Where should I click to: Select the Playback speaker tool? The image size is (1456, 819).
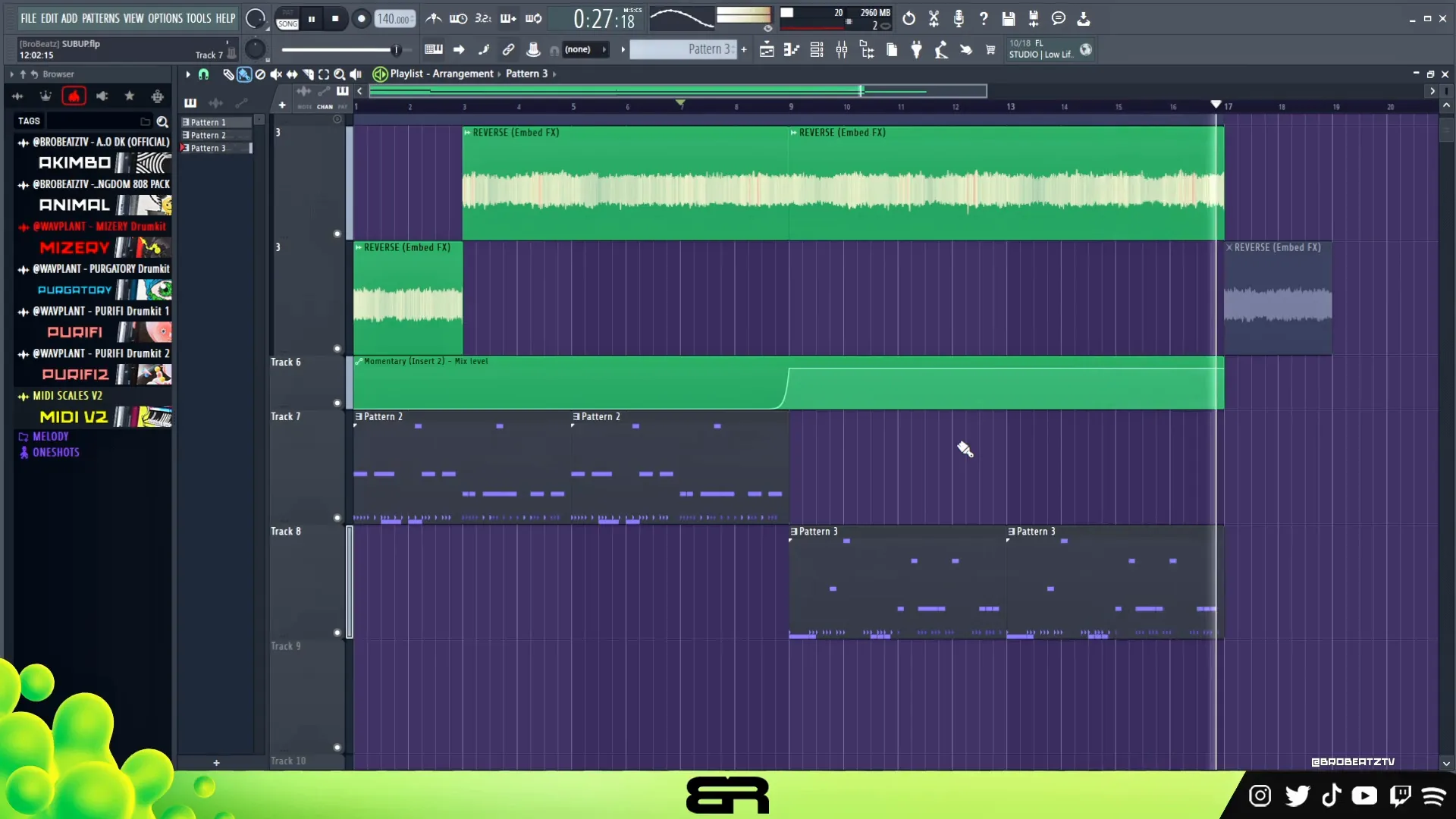point(356,74)
